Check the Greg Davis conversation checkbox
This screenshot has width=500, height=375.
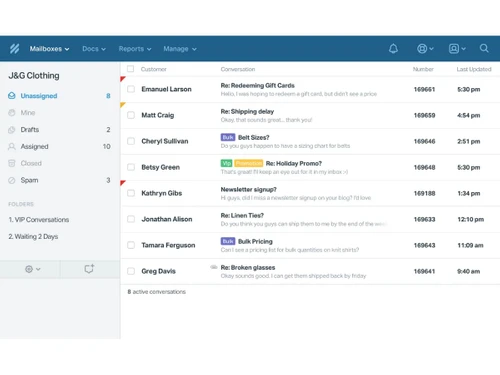coord(131,271)
